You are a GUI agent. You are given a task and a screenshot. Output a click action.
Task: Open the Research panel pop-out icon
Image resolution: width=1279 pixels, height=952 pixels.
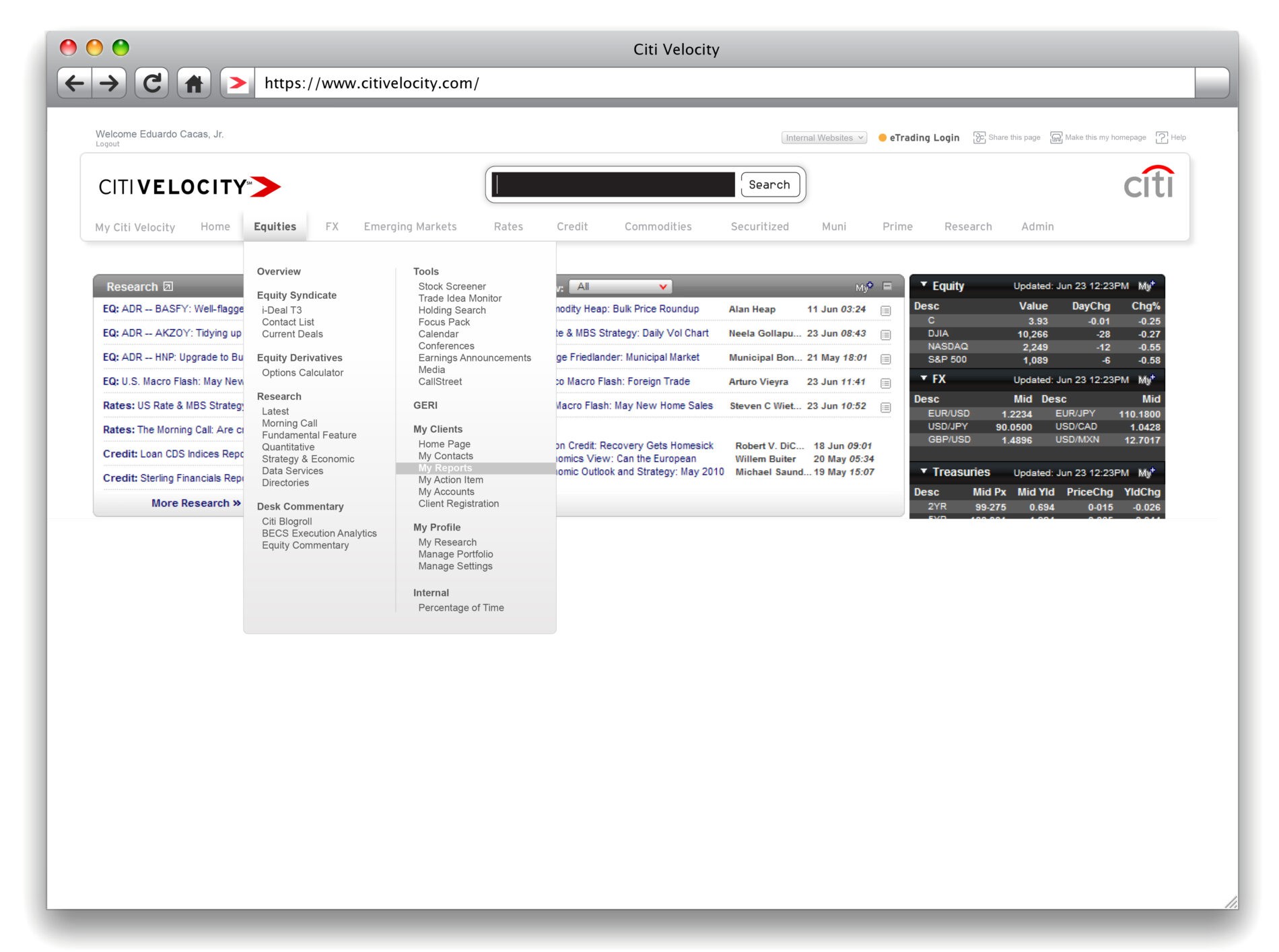(168, 286)
